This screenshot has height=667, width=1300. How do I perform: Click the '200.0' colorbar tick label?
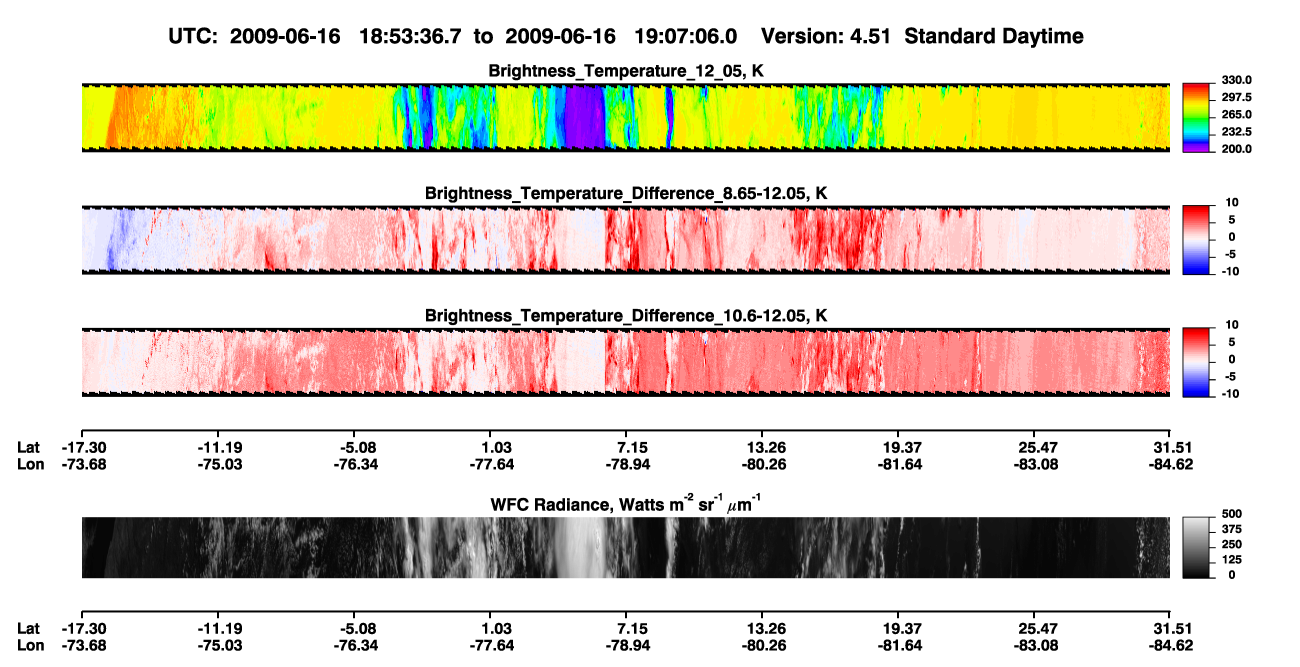click(x=1235, y=148)
